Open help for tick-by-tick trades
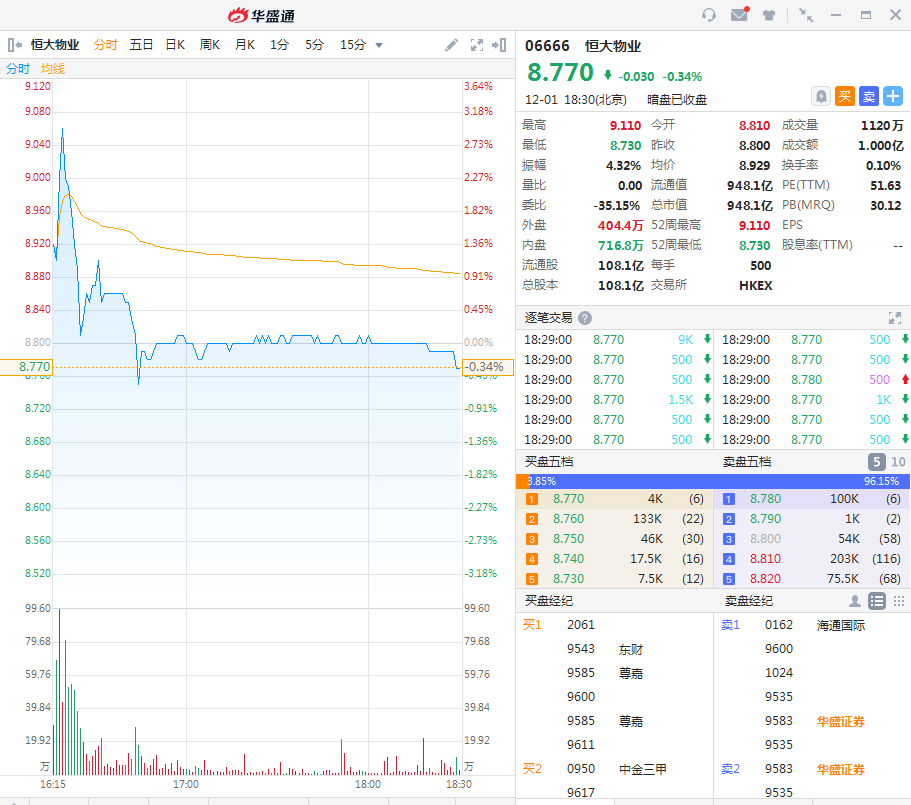Image resolution: width=911 pixels, height=805 pixels. (x=585, y=318)
